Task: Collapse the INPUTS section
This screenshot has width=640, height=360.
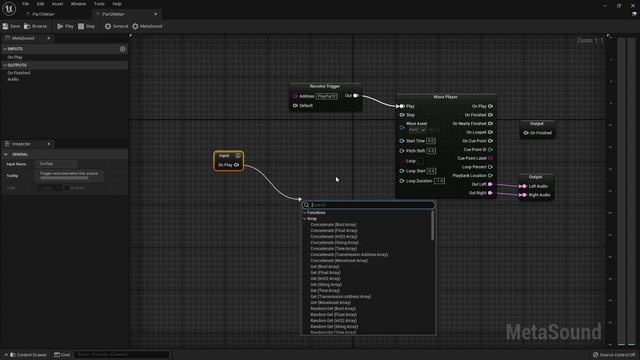Action: tap(5, 49)
